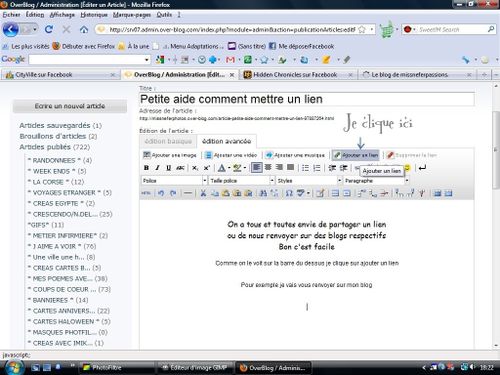Click the find binoculars icon
The width and height of the screenshot is (500, 375).
pos(263,193)
